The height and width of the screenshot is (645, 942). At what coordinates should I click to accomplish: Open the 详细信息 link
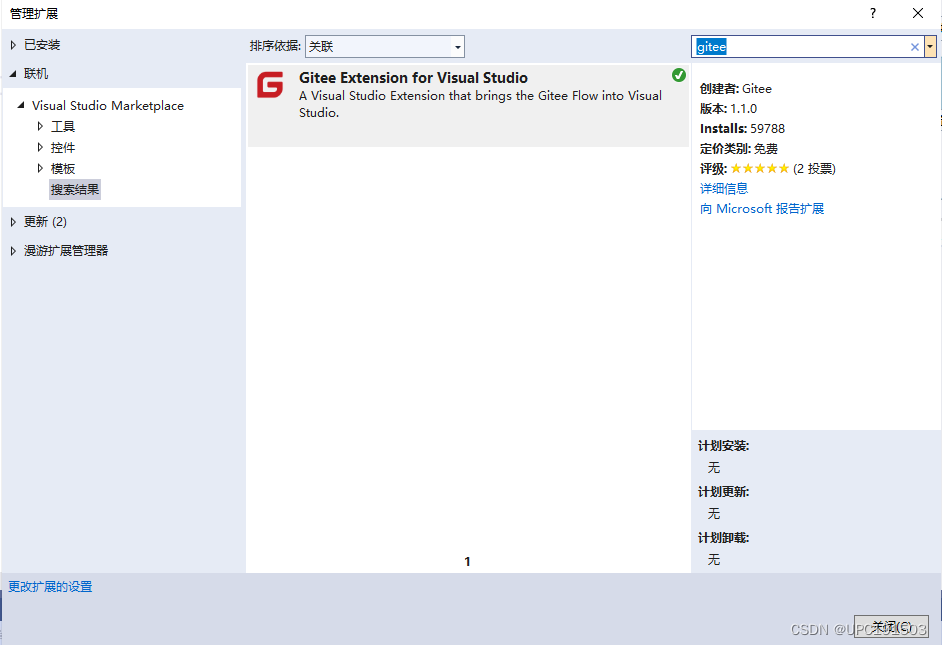[724, 189]
